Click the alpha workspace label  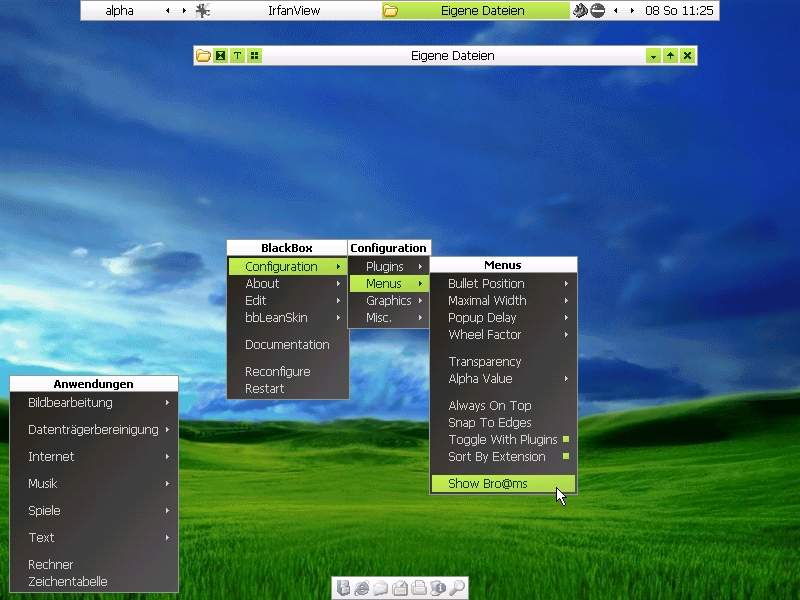[119, 10]
